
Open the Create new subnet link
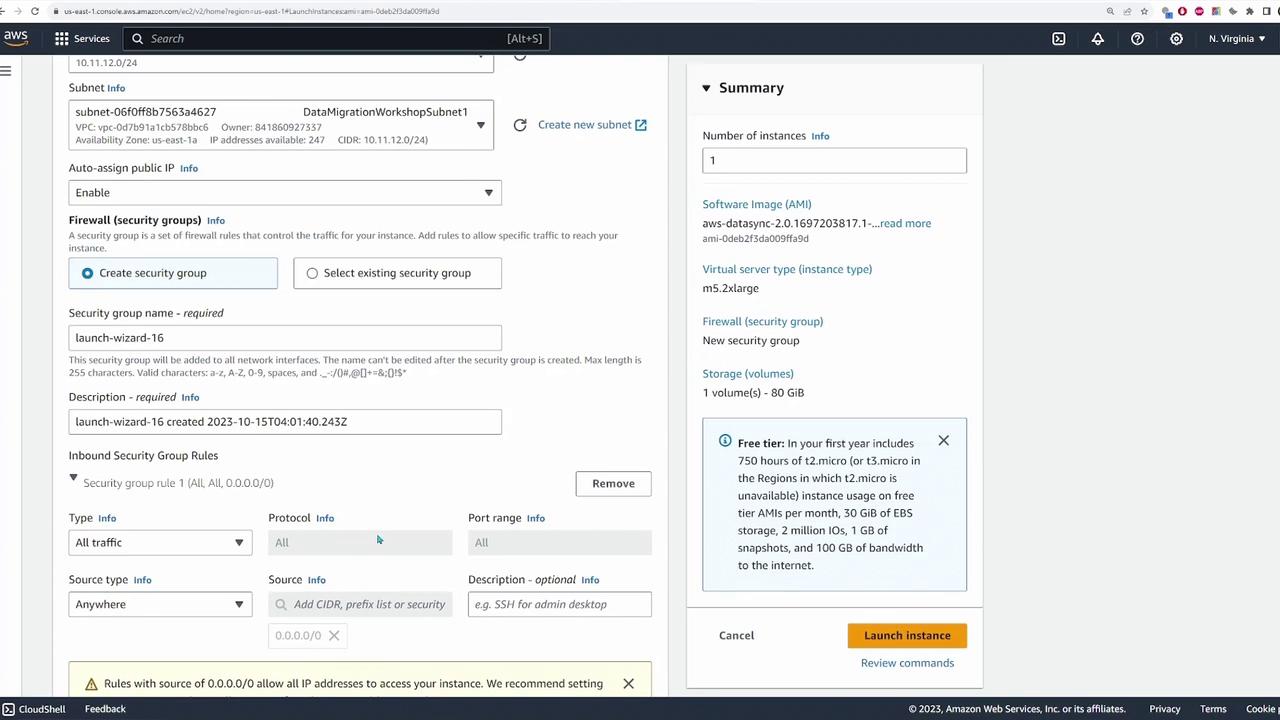click(592, 125)
